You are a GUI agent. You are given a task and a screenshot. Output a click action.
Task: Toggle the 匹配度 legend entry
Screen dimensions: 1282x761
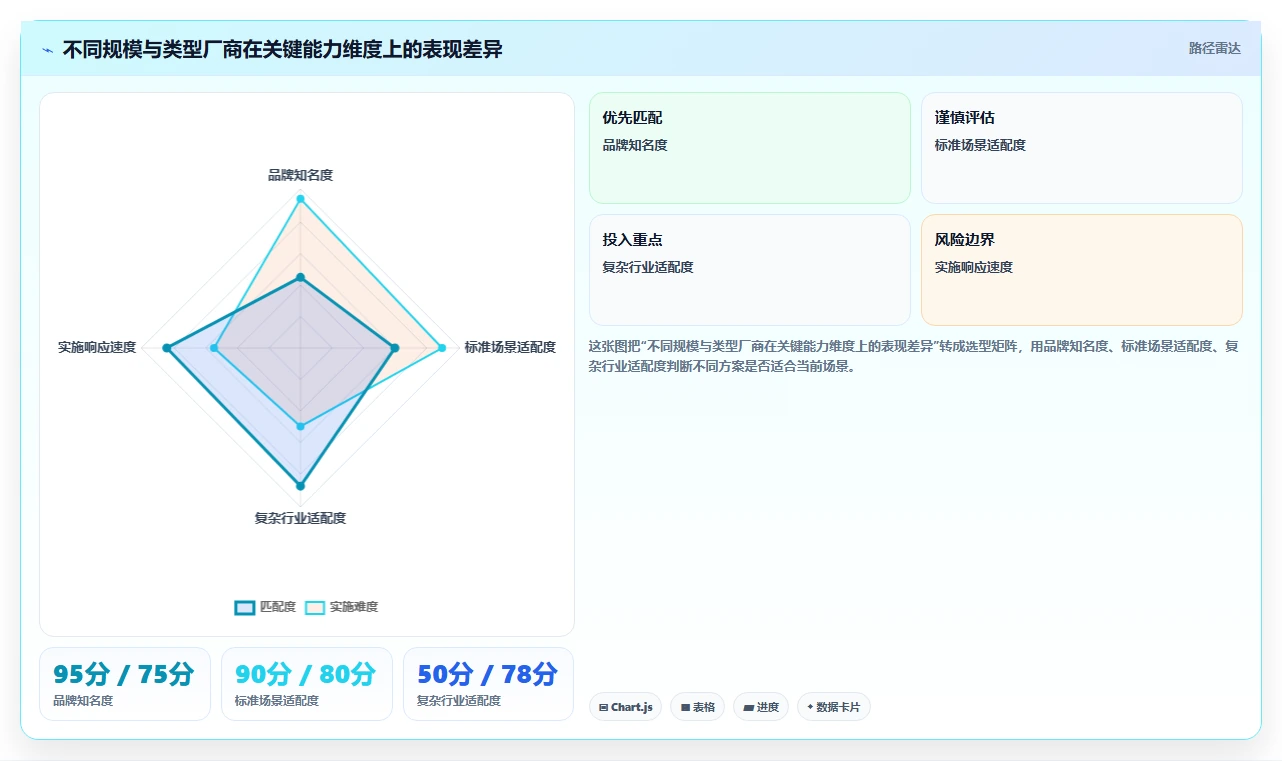[x=265, y=607]
